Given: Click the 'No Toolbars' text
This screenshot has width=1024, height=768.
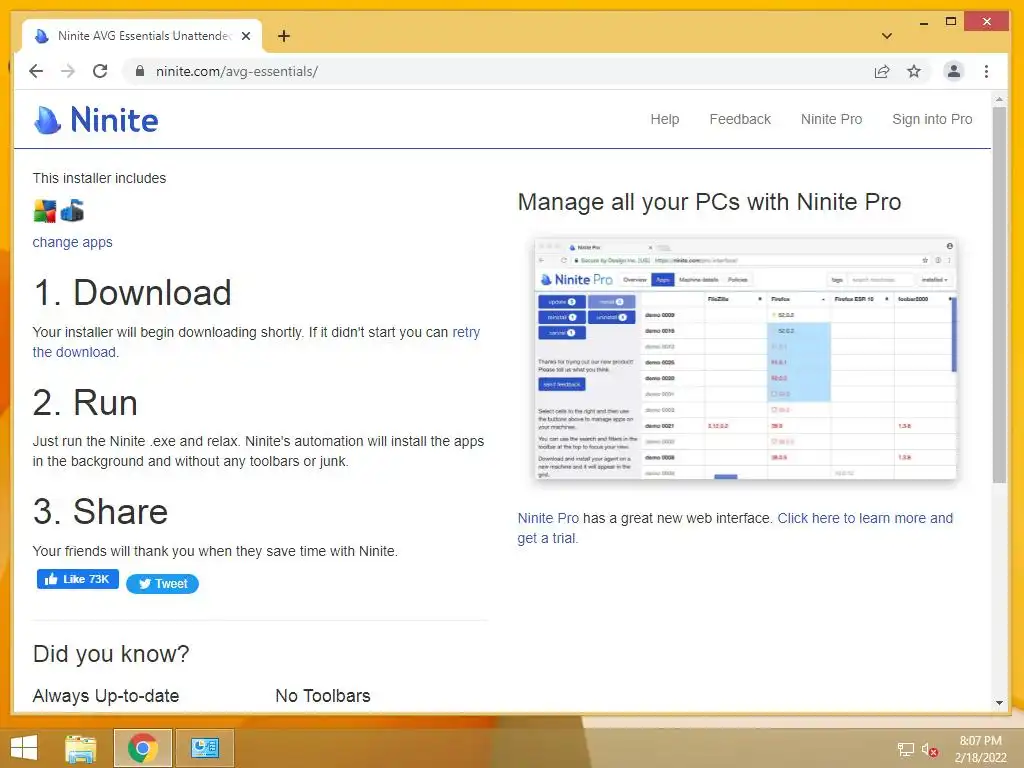Looking at the screenshot, I should point(323,696).
